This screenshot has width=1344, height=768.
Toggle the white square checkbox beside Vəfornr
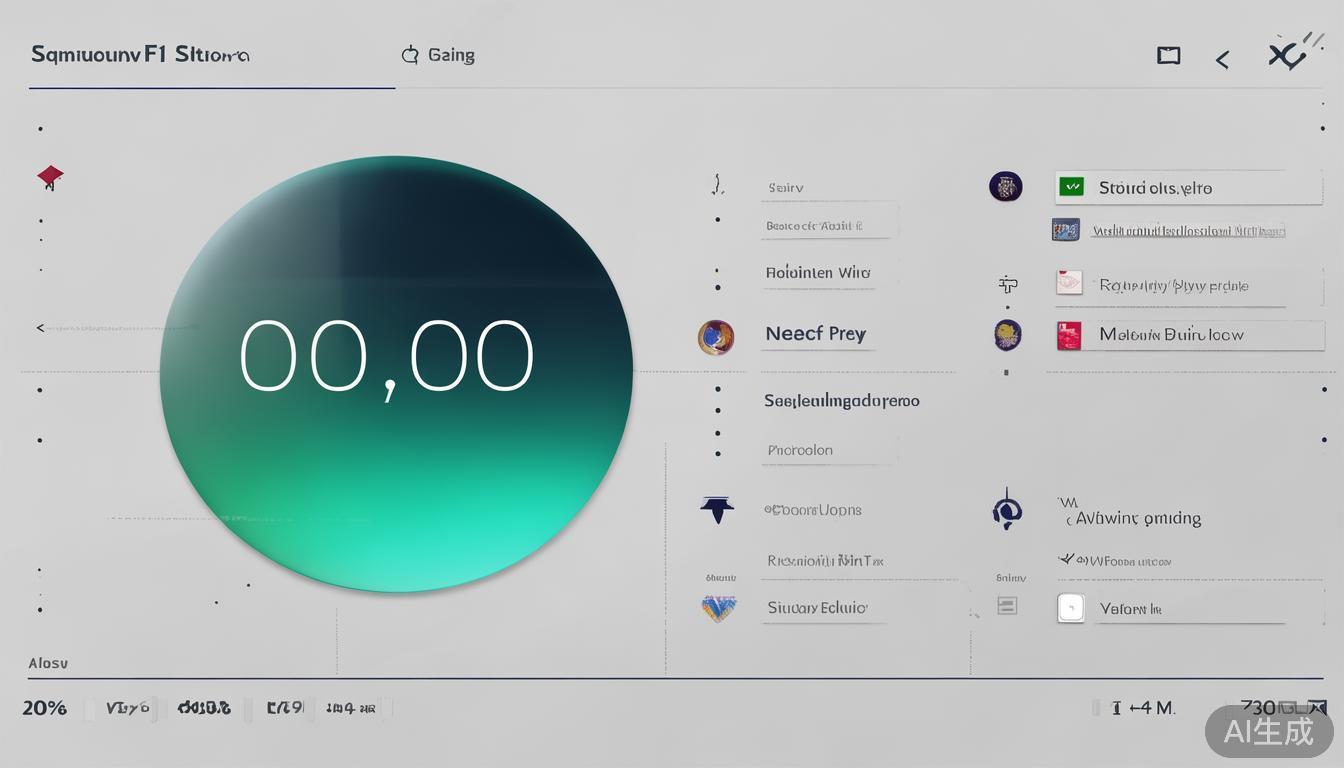(x=1071, y=608)
